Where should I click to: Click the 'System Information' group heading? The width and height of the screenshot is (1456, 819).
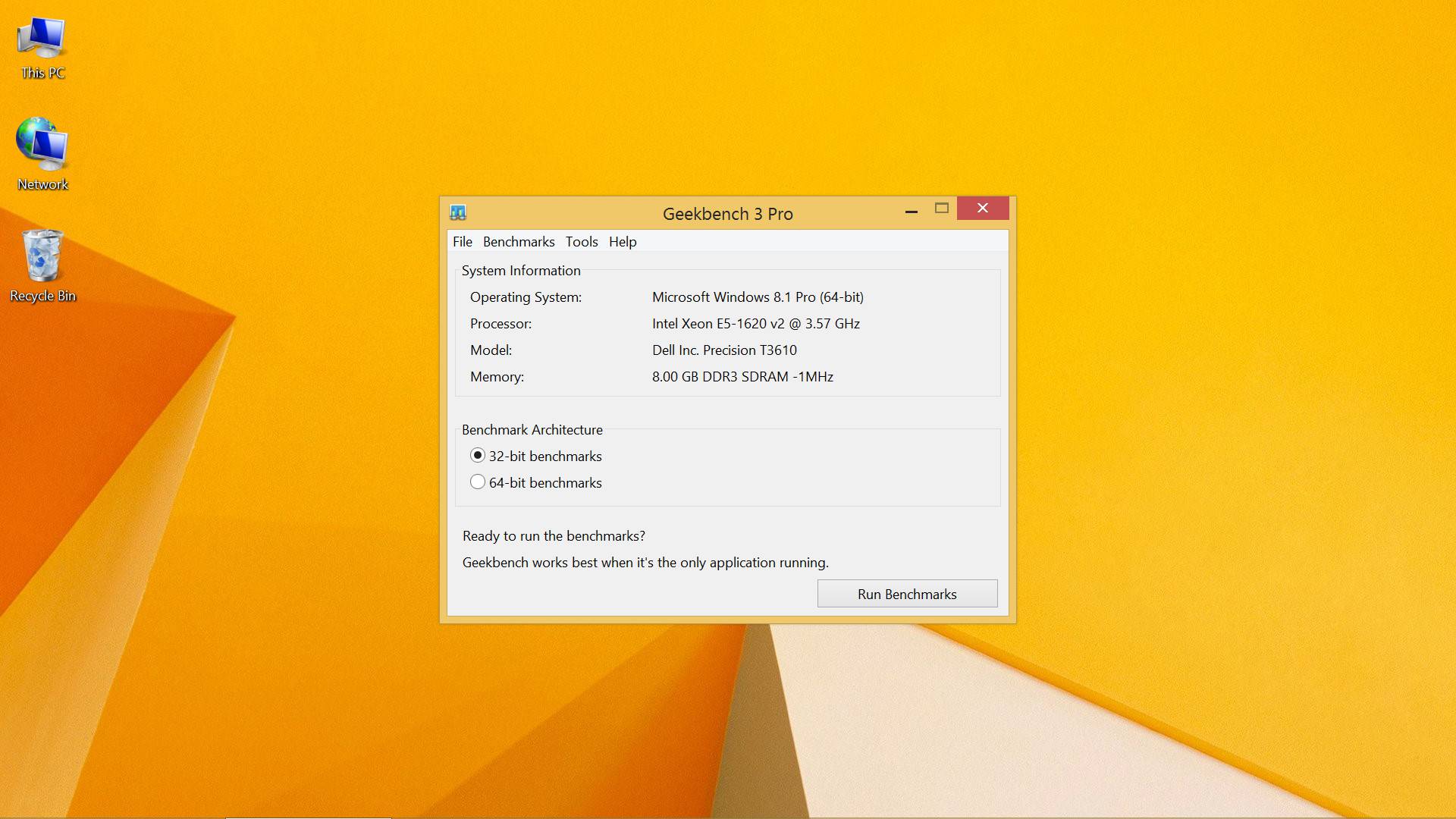pos(521,271)
